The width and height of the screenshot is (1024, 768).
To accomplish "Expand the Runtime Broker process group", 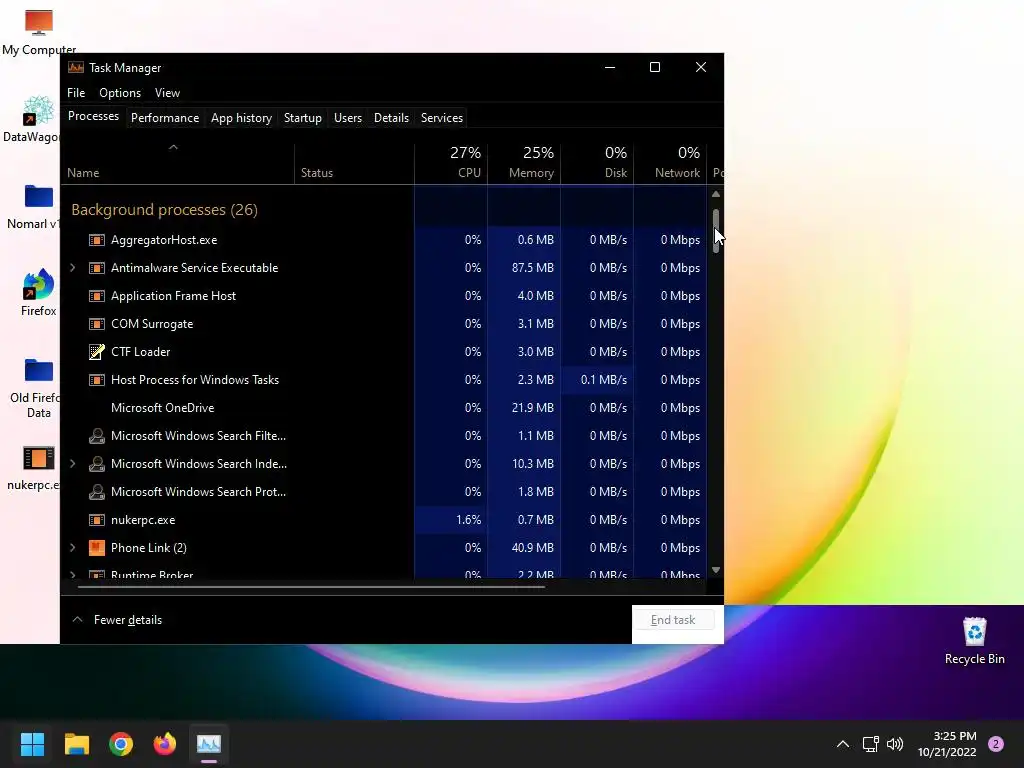I will click(73, 575).
